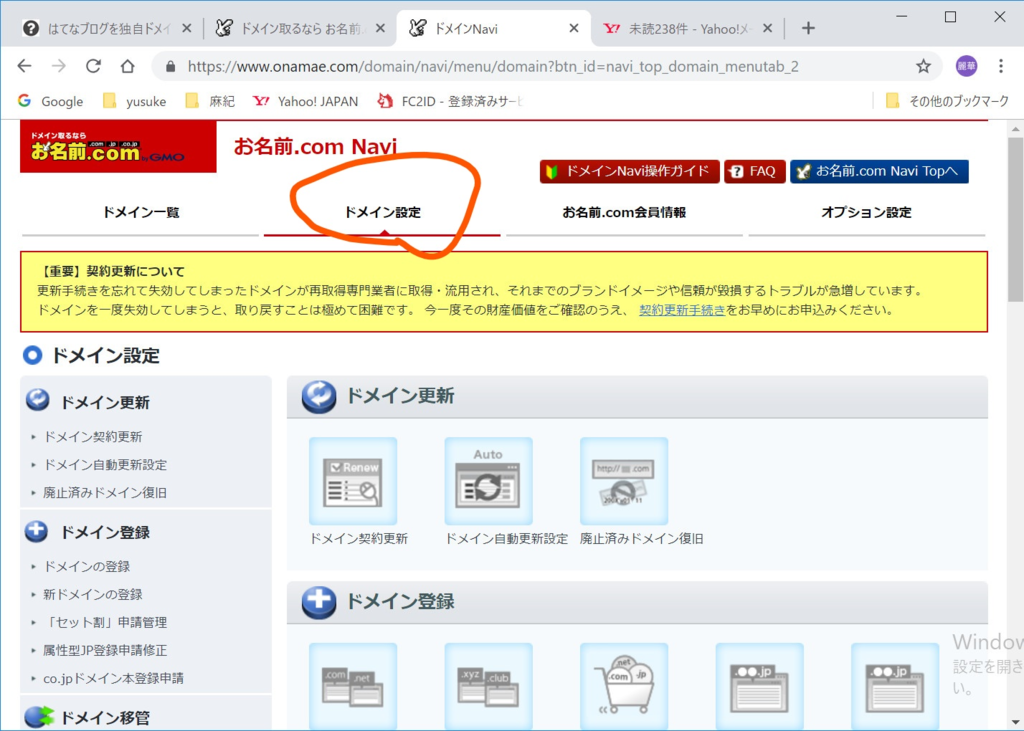Screen dimensions: 1024x731
Task: Open the FAQ button
Action: 754,171
